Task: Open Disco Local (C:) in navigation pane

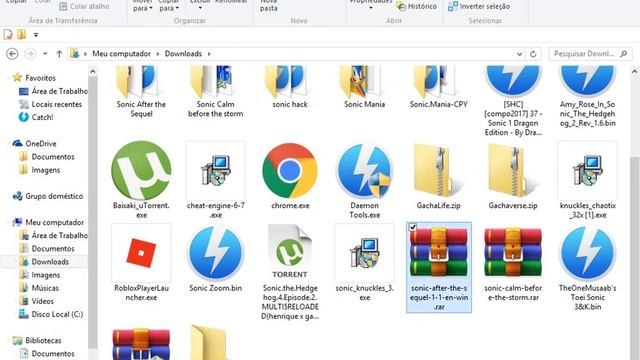Action: point(57,314)
